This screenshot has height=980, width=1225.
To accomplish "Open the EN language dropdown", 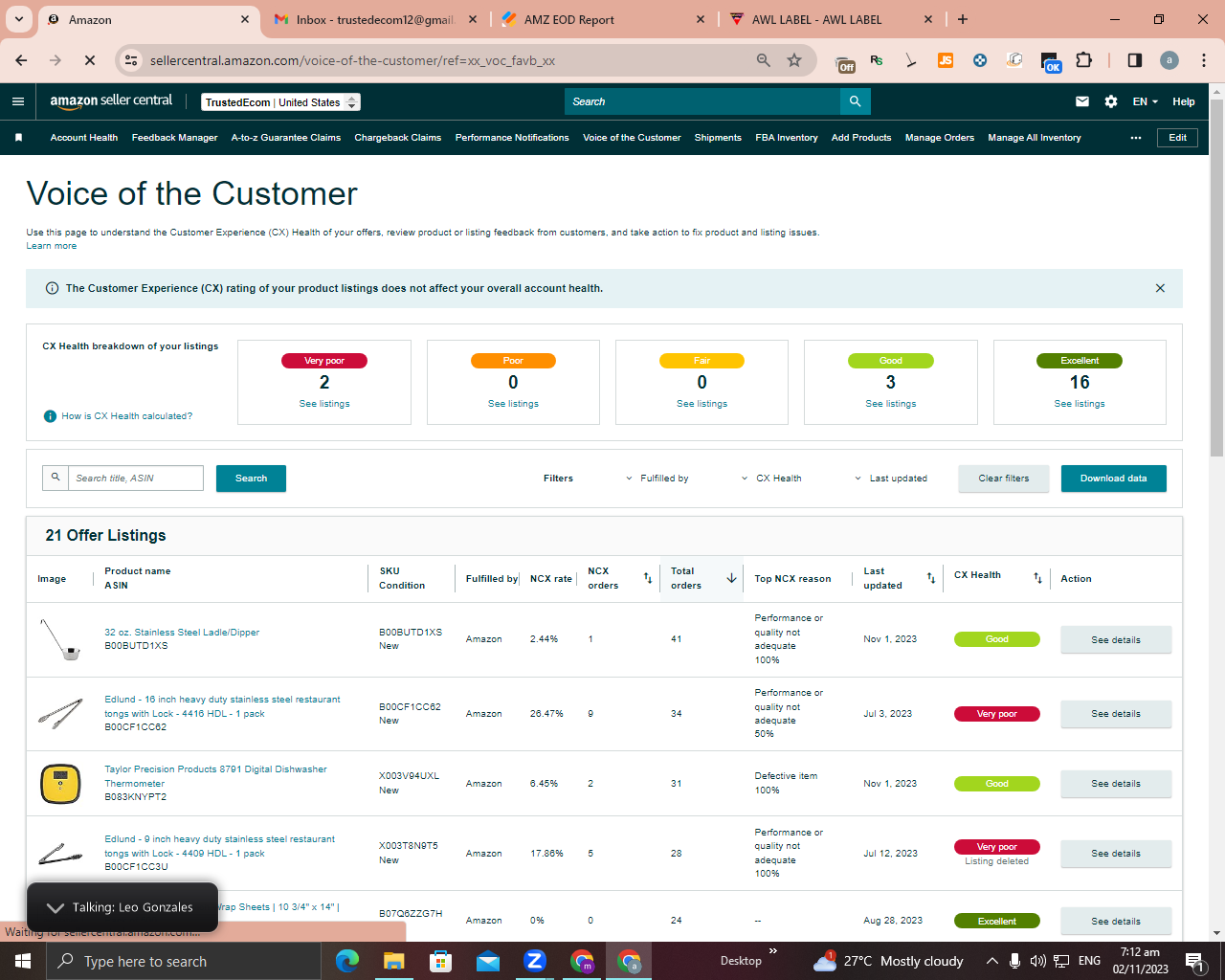I will (x=1146, y=101).
